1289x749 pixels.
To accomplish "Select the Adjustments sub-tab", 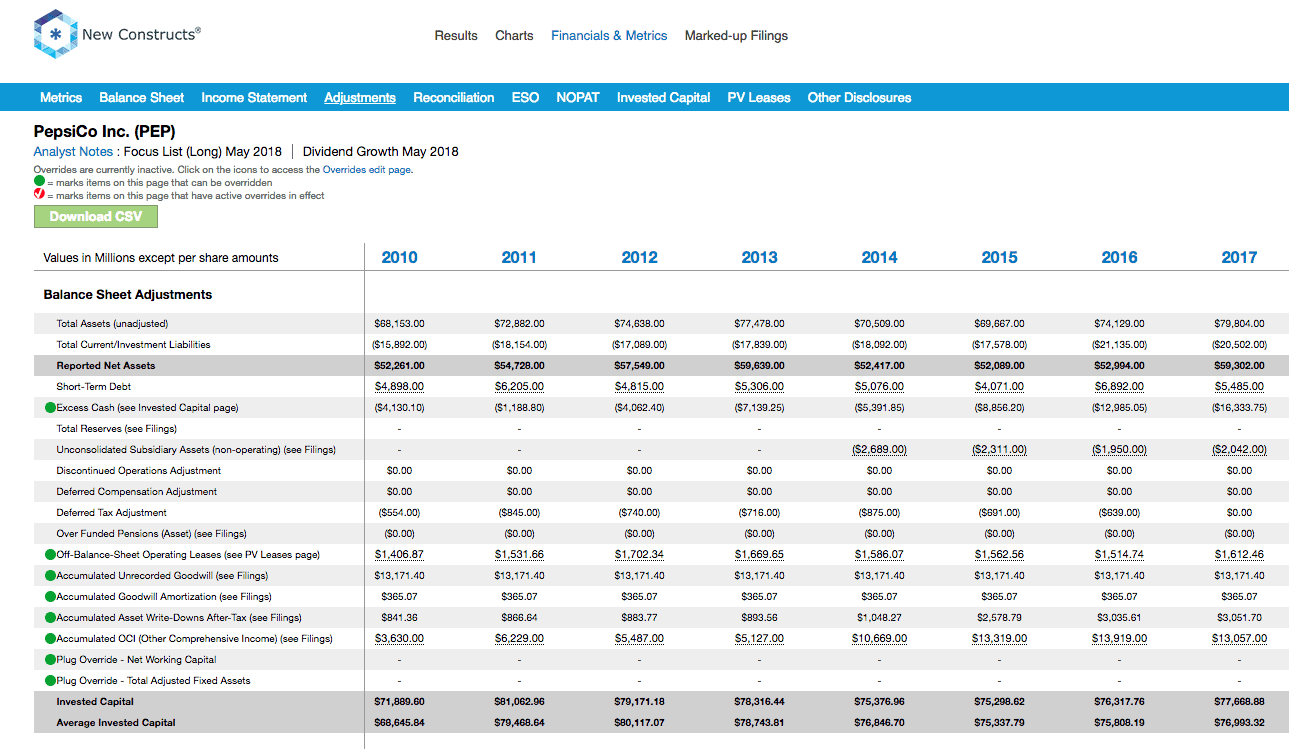I will pos(360,98).
